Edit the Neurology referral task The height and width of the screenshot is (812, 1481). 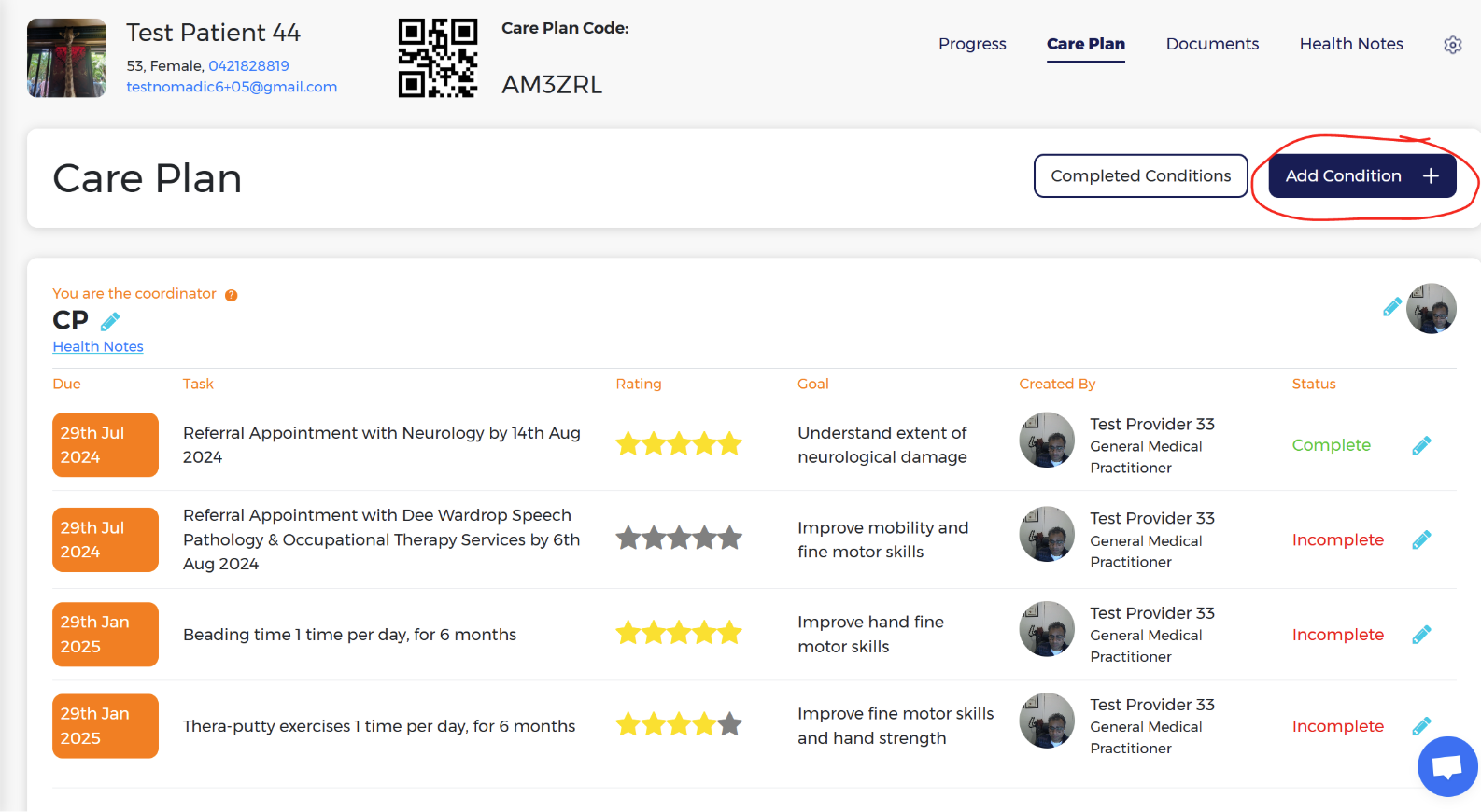pyautogui.click(x=1421, y=446)
